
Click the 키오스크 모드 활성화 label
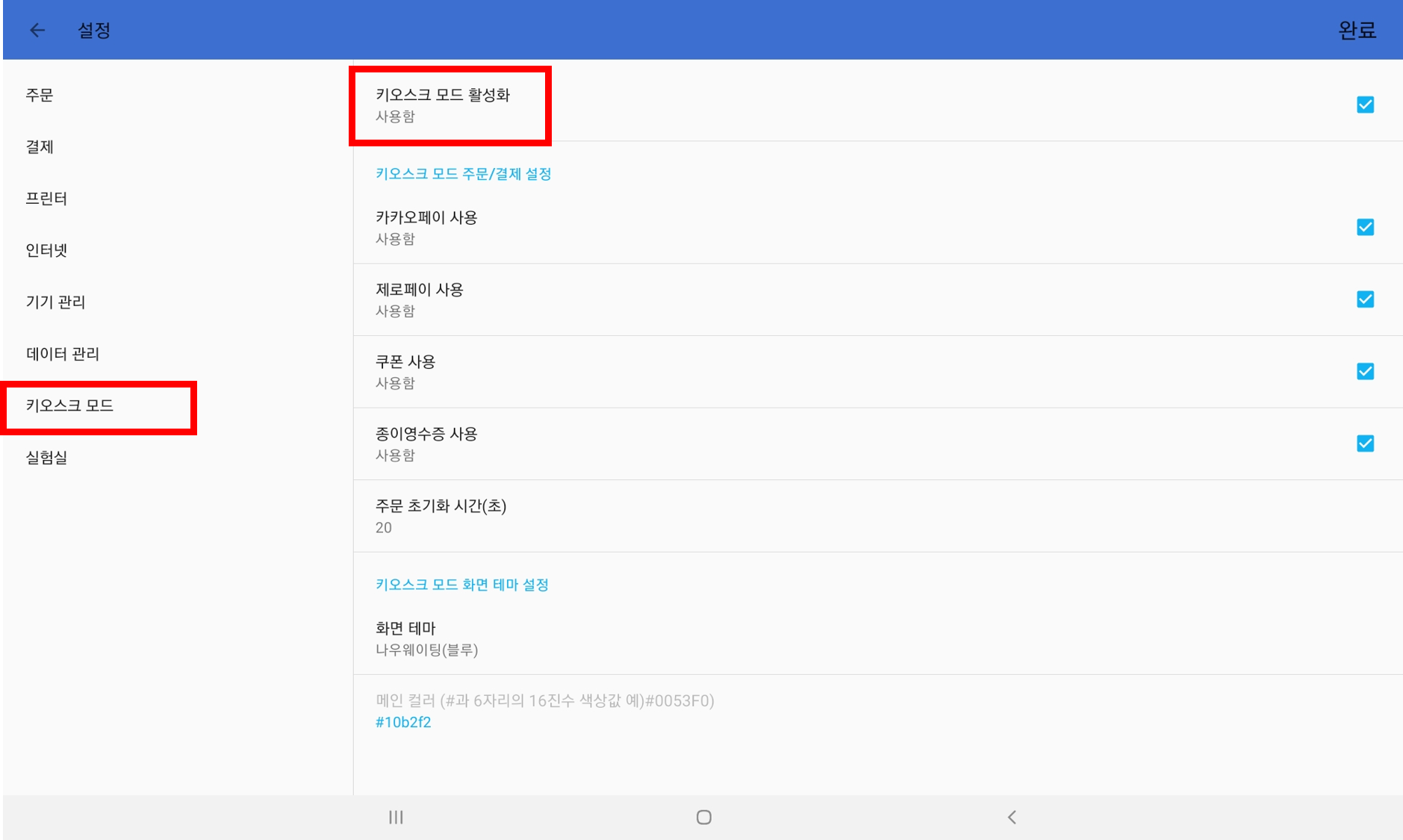coord(443,95)
